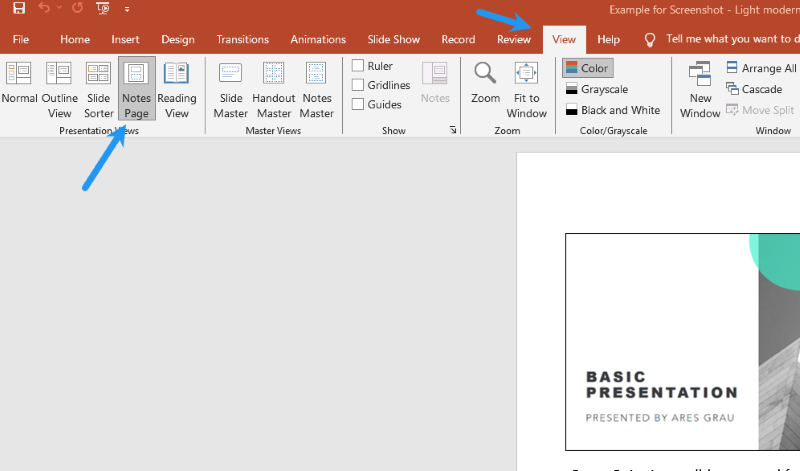
Task: Expand Customize Quick Access Toolbar arrow
Action: [x=127, y=9]
